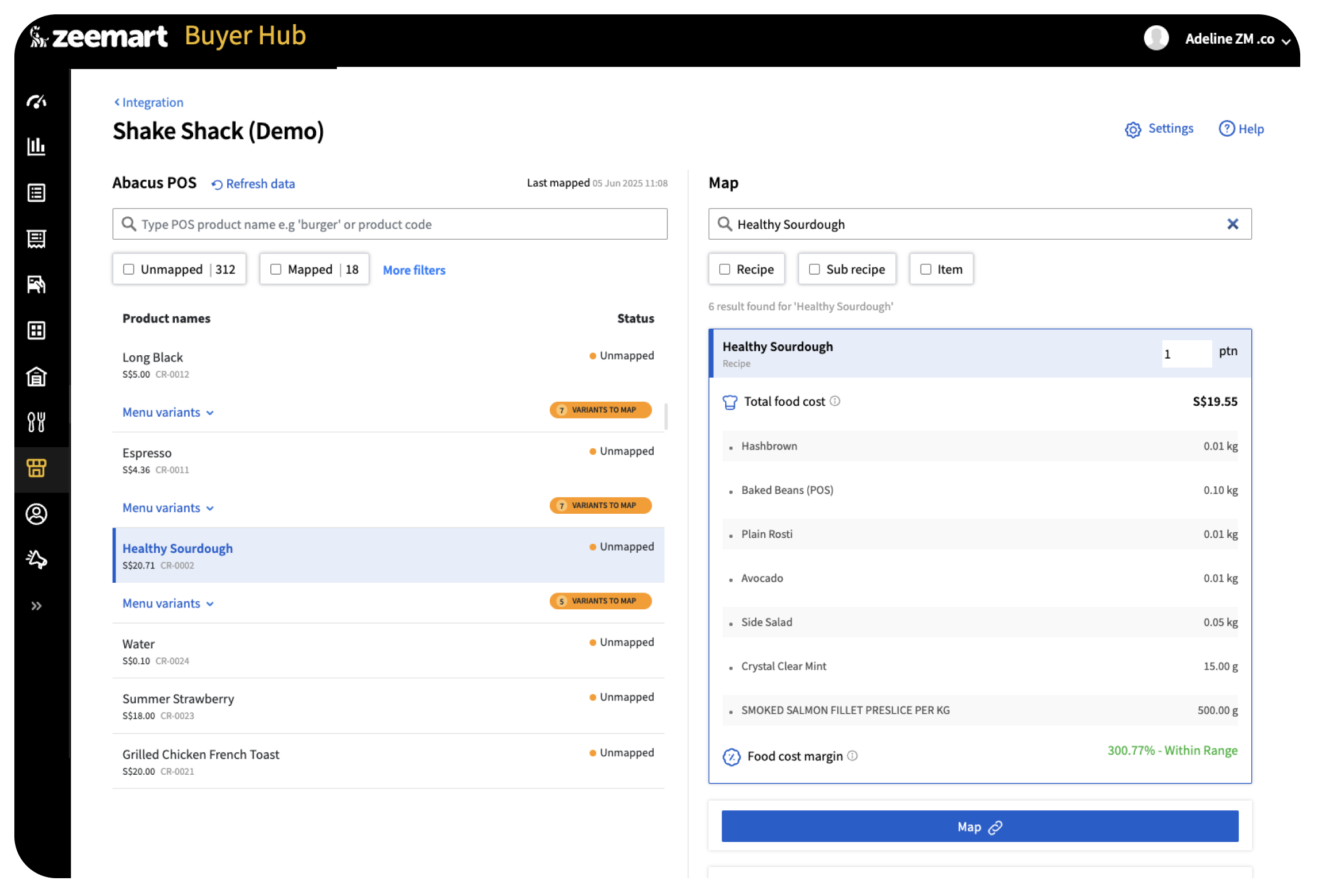Image resolution: width=1318 pixels, height=896 pixels.
Task: Click the Map search field
Action: [980, 224]
